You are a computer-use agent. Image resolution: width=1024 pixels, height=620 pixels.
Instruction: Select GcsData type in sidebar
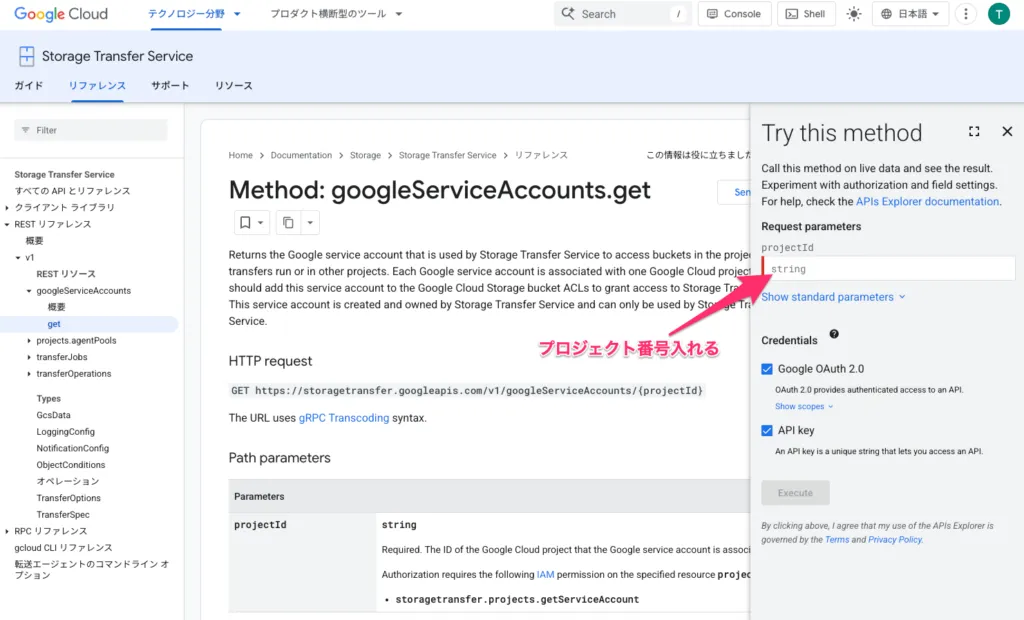pyautogui.click(x=54, y=415)
